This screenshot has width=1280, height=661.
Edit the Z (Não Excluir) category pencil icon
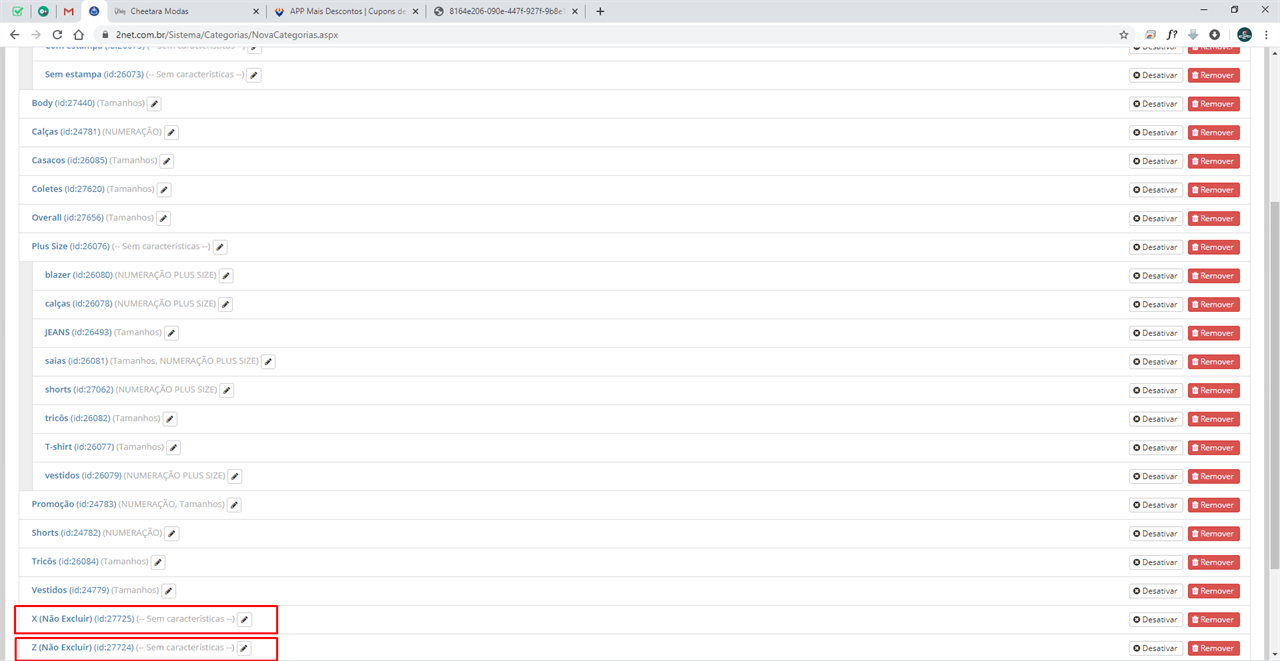[244, 649]
